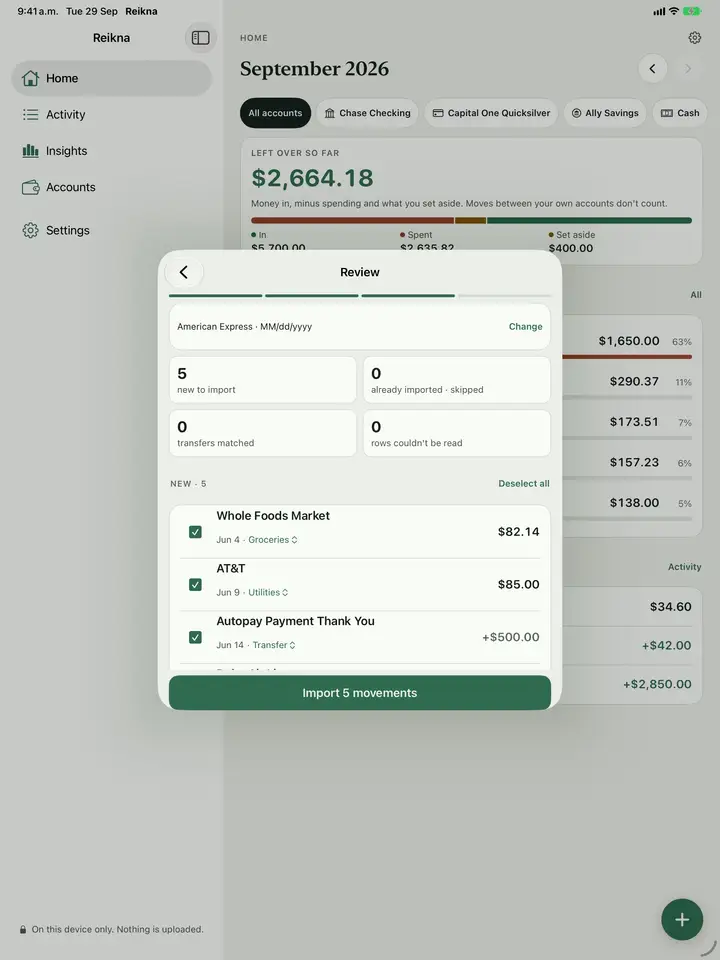The image size is (720, 960).
Task: Uncheck the Autopay Payment Thank You row
Action: [195, 637]
